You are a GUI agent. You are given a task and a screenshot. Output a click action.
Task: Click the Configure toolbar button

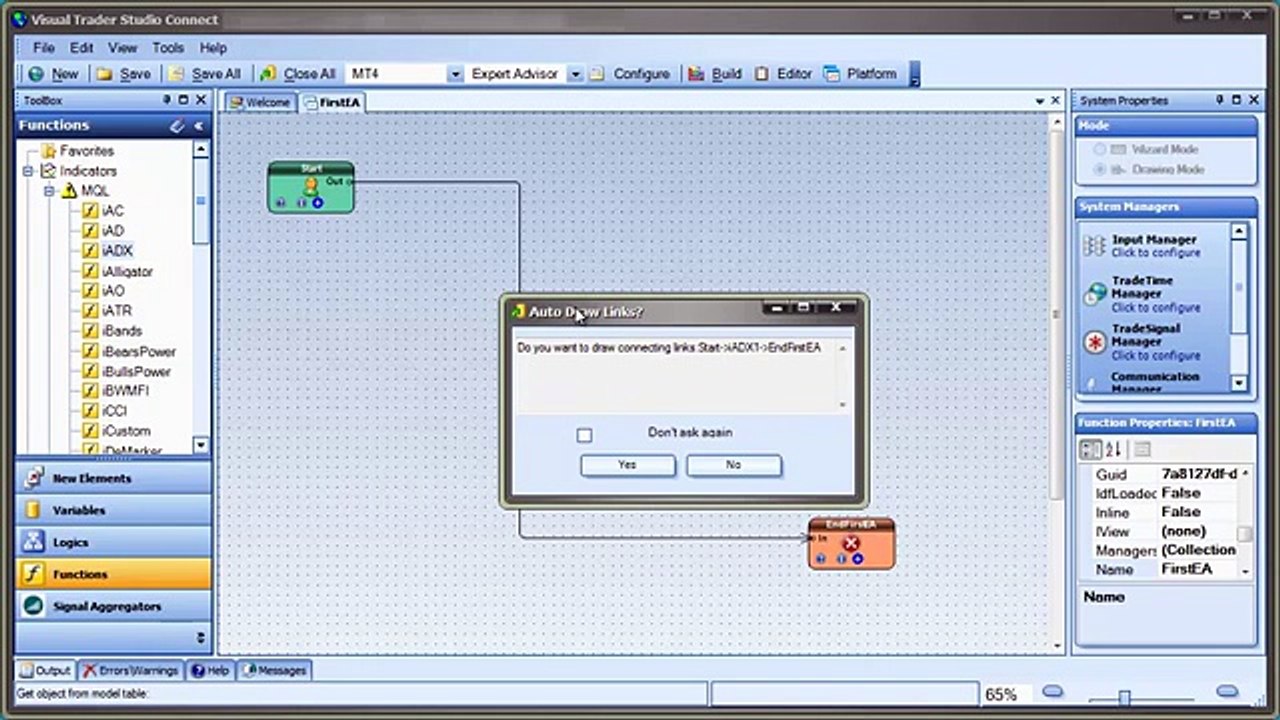tap(630, 74)
